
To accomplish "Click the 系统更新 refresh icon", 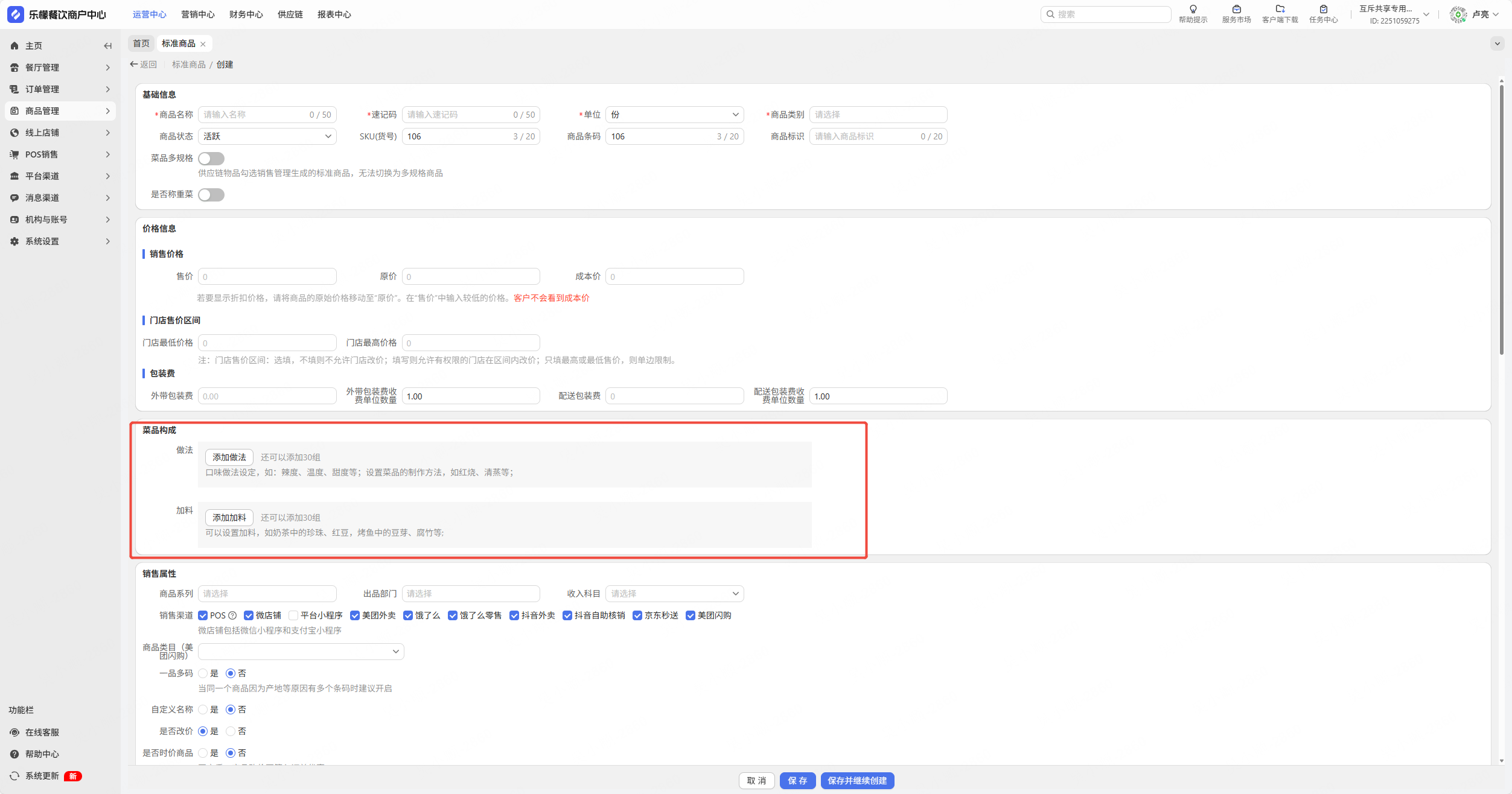I will point(14,776).
